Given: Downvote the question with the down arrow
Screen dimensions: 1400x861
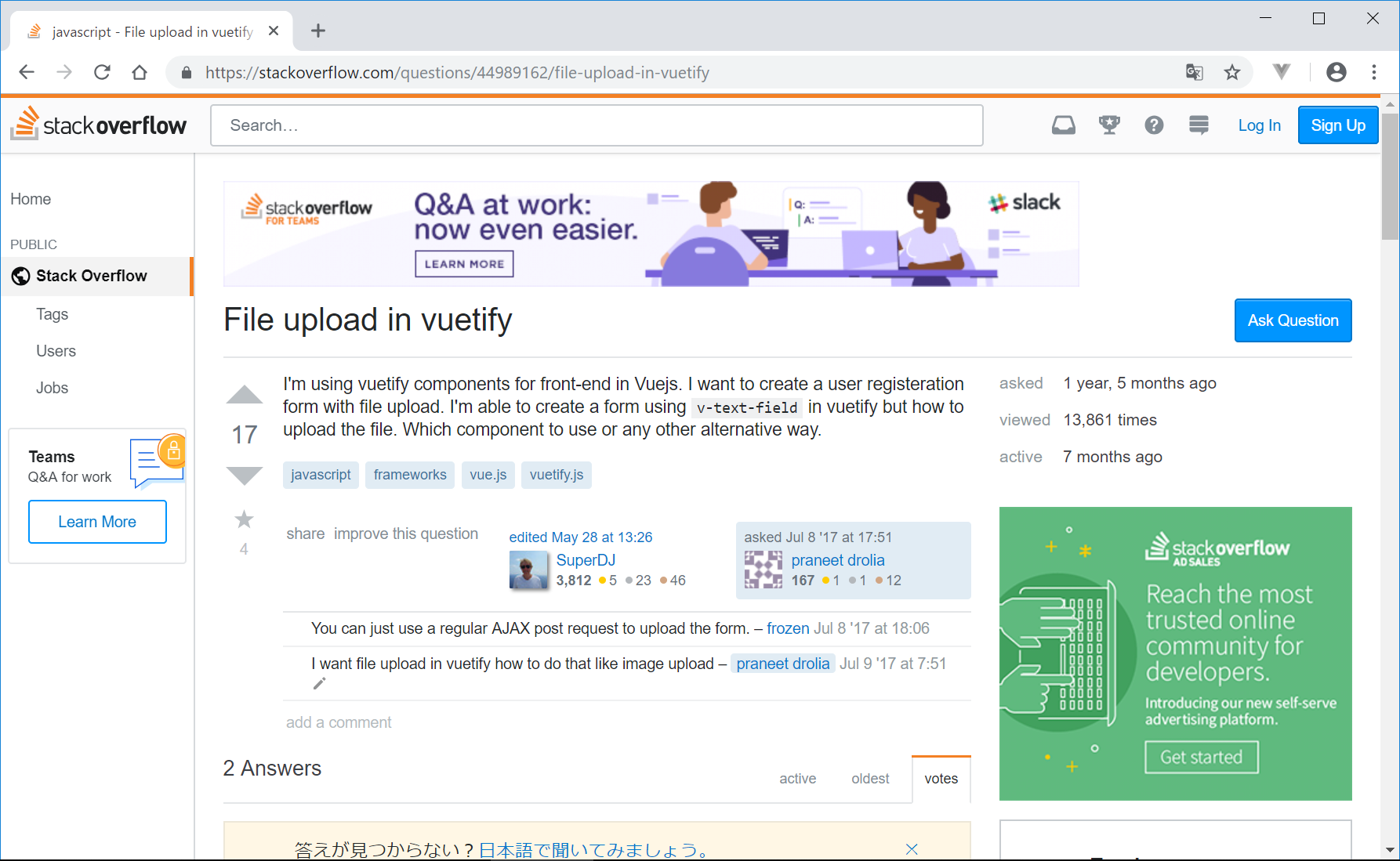Looking at the screenshot, I should coord(244,475).
